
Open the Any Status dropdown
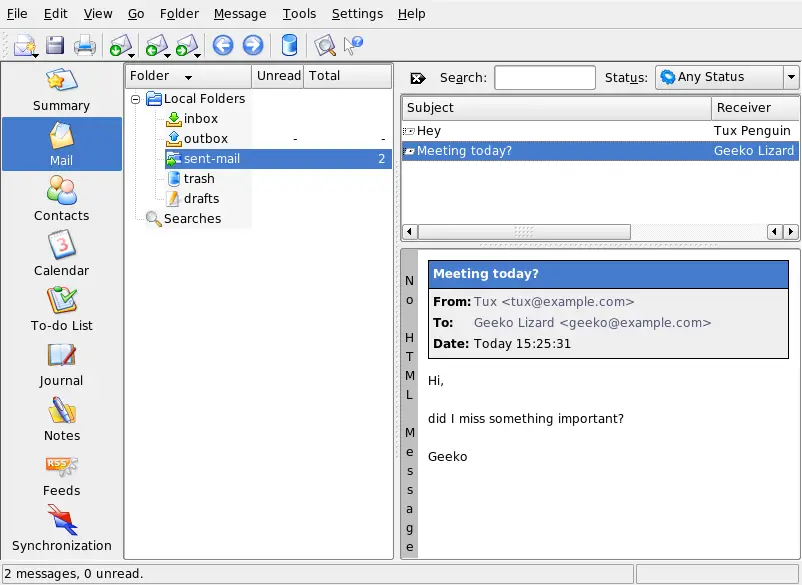726,78
